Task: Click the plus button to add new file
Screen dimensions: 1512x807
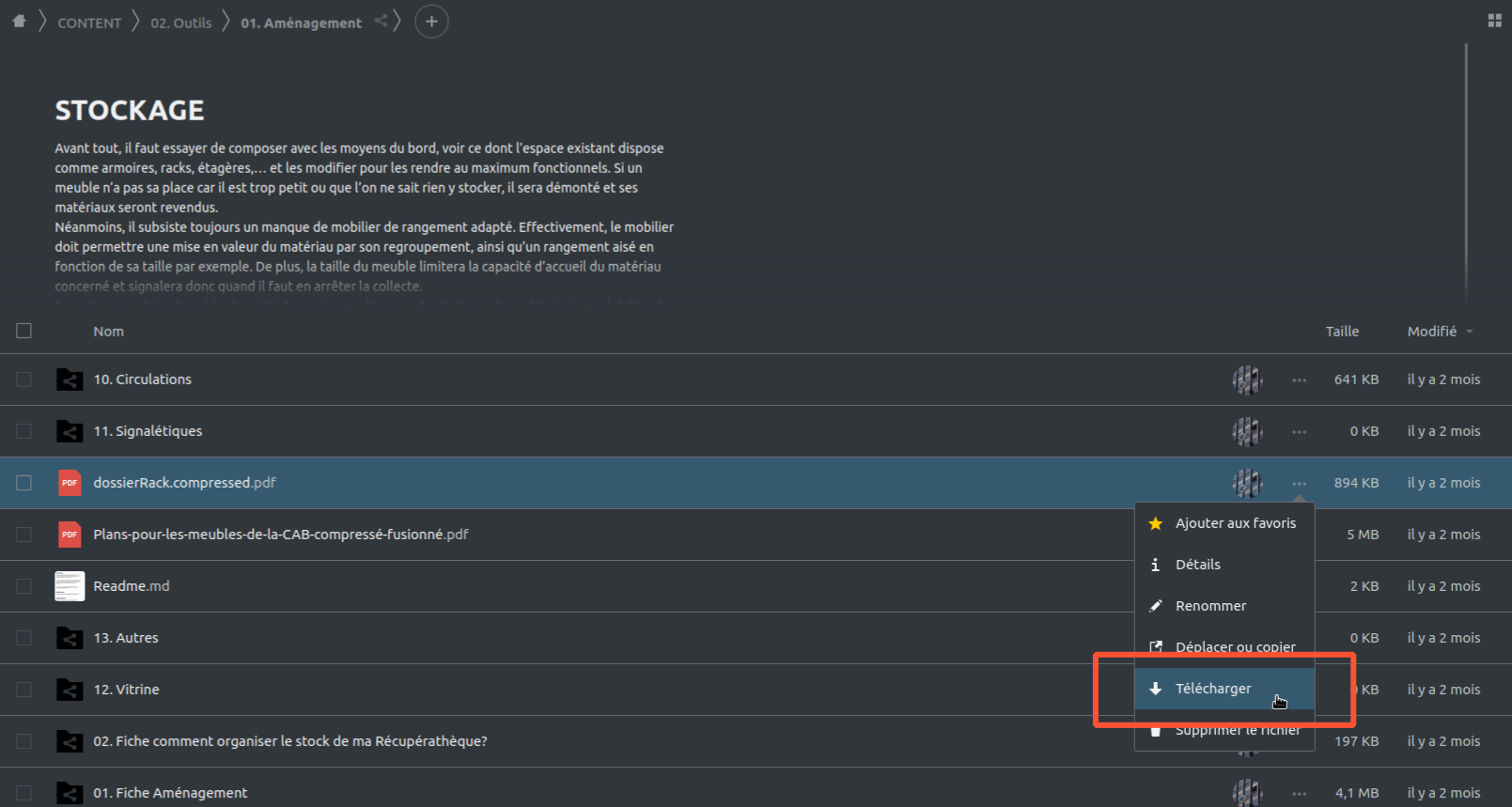Action: point(431,22)
